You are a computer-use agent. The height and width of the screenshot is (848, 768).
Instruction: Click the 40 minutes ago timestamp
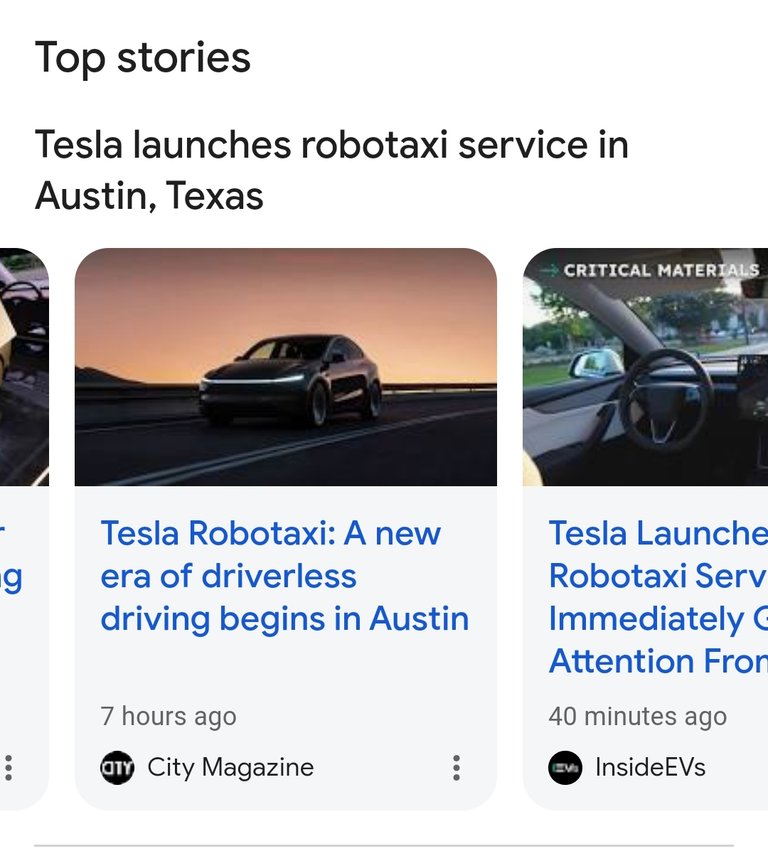[638, 717]
